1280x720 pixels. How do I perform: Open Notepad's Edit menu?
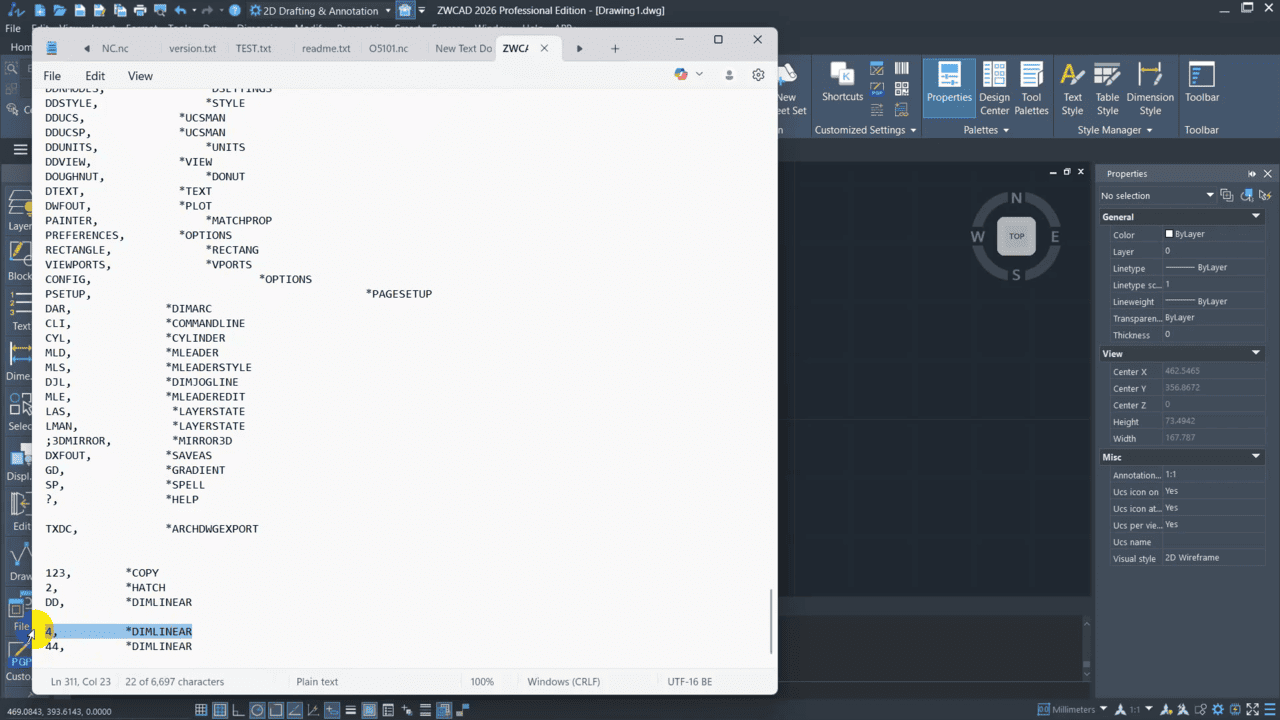point(95,76)
